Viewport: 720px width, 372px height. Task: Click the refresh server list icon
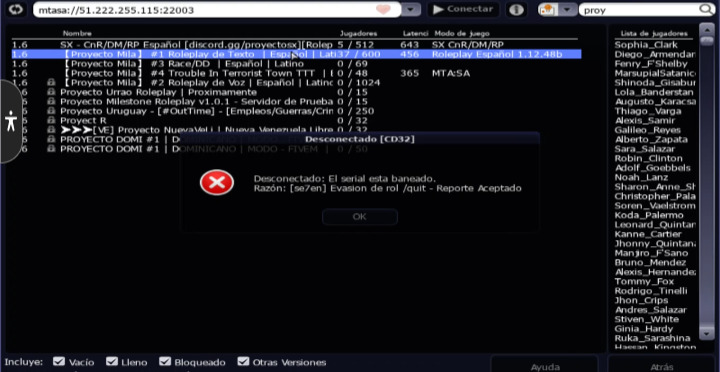pos(16,10)
